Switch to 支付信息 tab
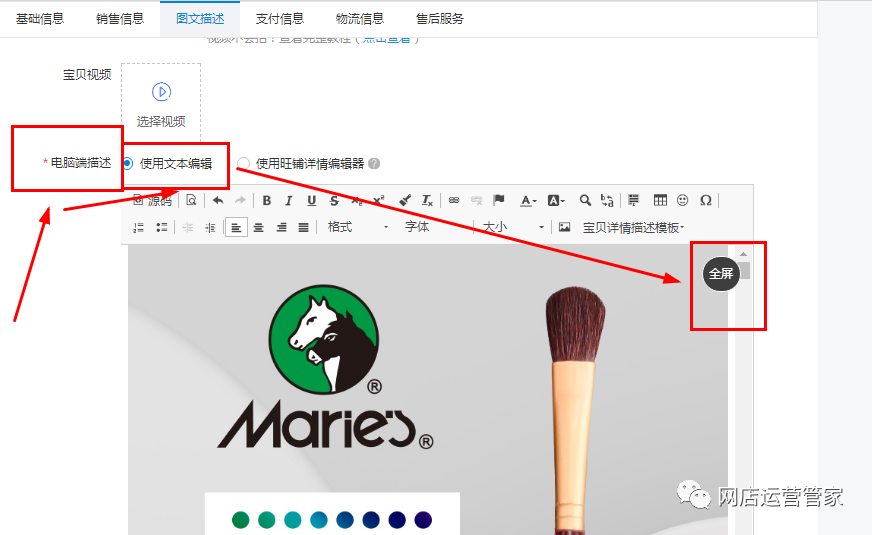Screen dimensions: 872x535 pyautogui.click(x=280, y=19)
